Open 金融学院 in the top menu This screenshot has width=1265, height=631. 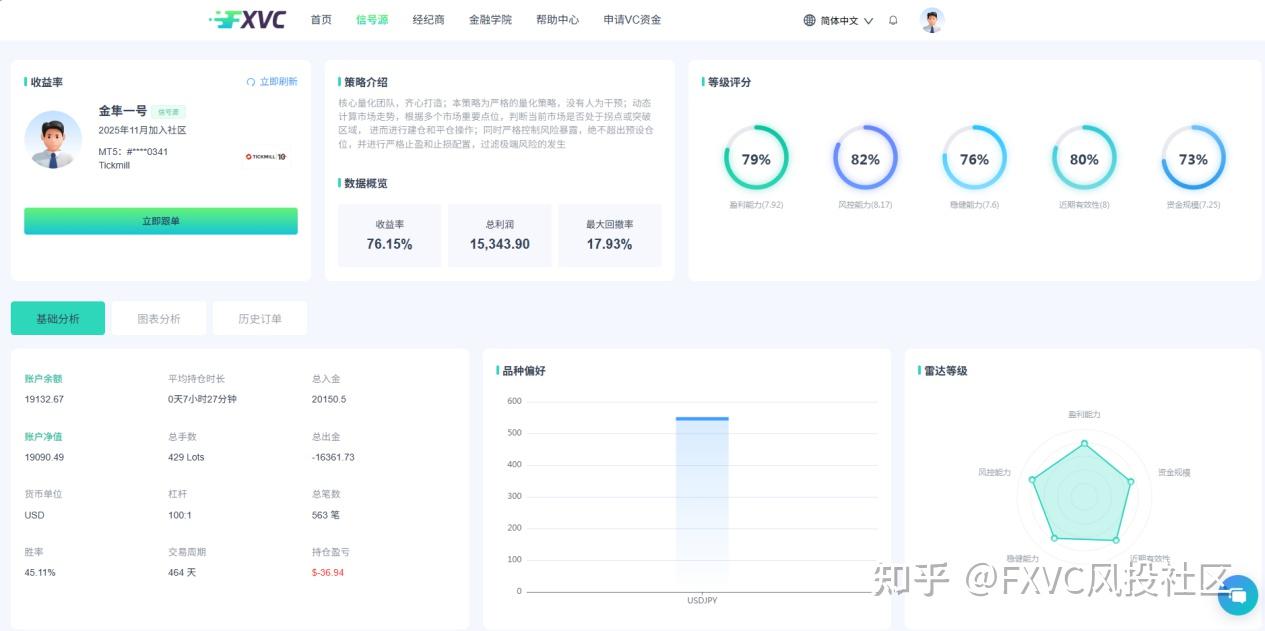coord(490,19)
